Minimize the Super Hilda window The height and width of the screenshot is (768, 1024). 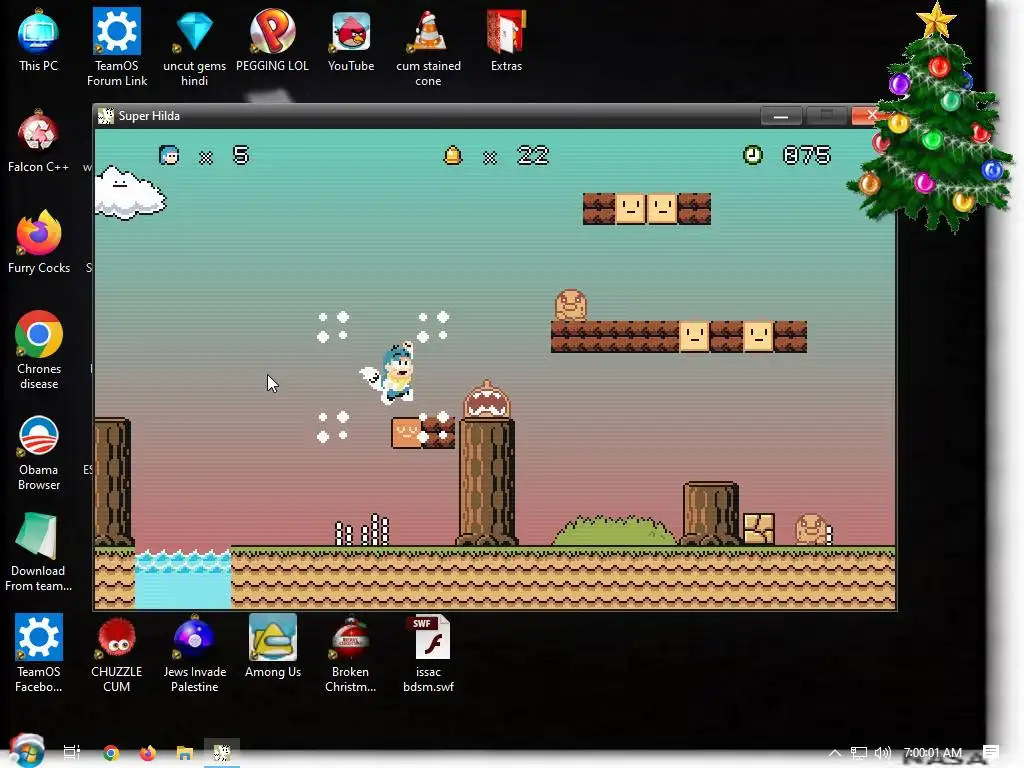781,116
